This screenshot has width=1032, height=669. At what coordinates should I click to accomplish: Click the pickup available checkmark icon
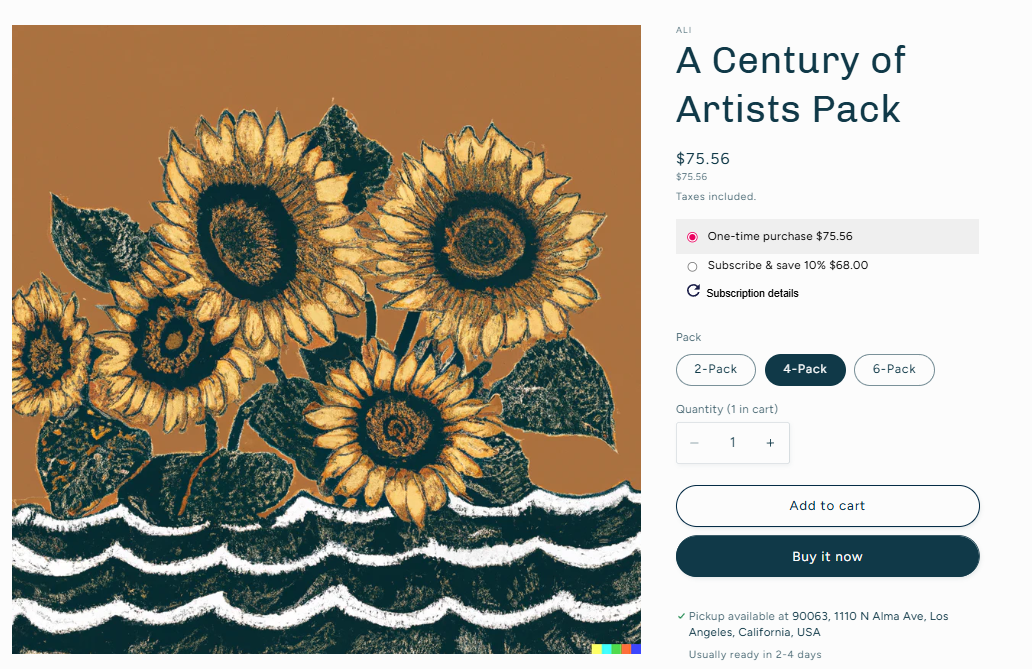tap(681, 616)
